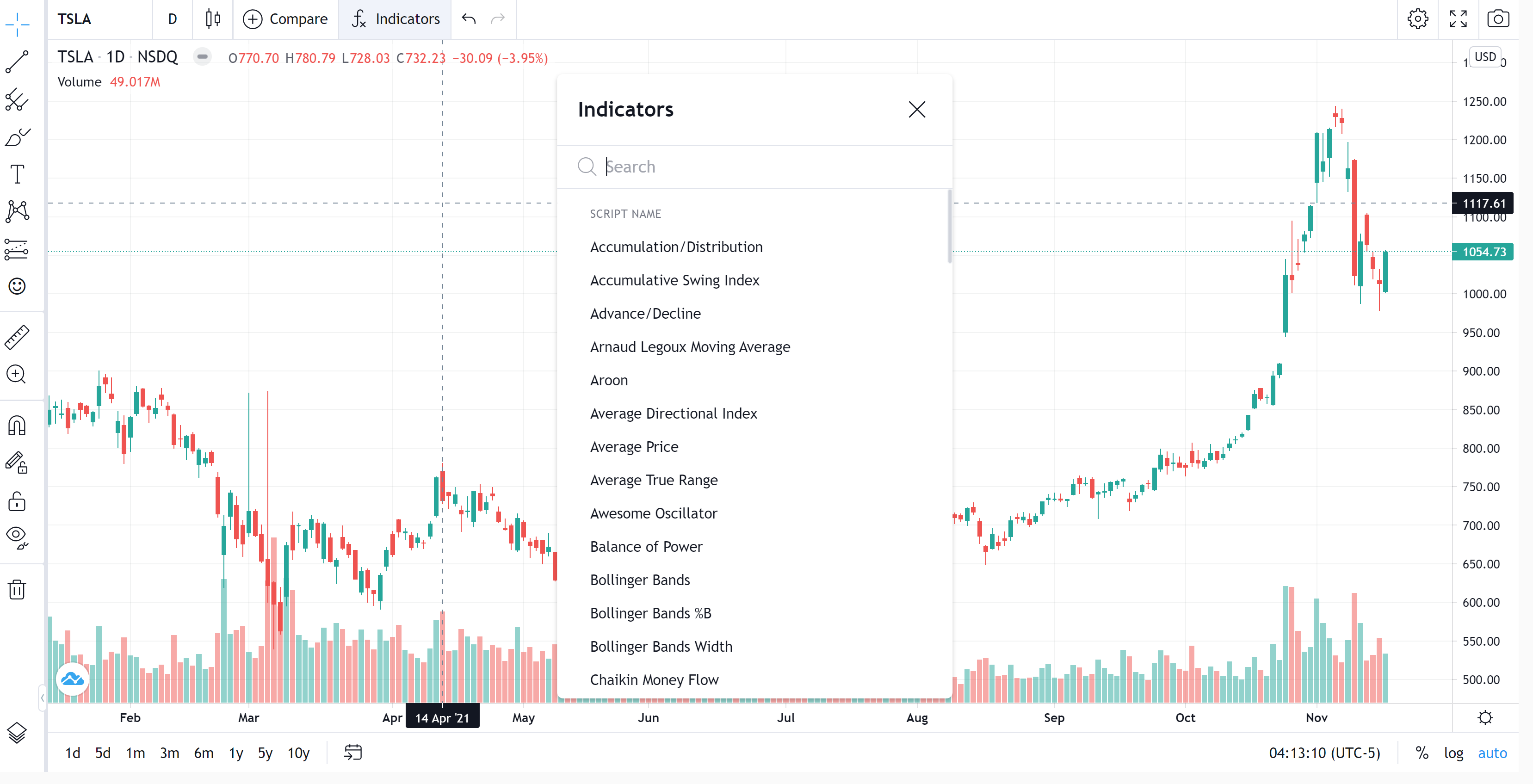The height and width of the screenshot is (784, 1533).
Task: Select the trend line drawing tool
Action: click(x=17, y=61)
